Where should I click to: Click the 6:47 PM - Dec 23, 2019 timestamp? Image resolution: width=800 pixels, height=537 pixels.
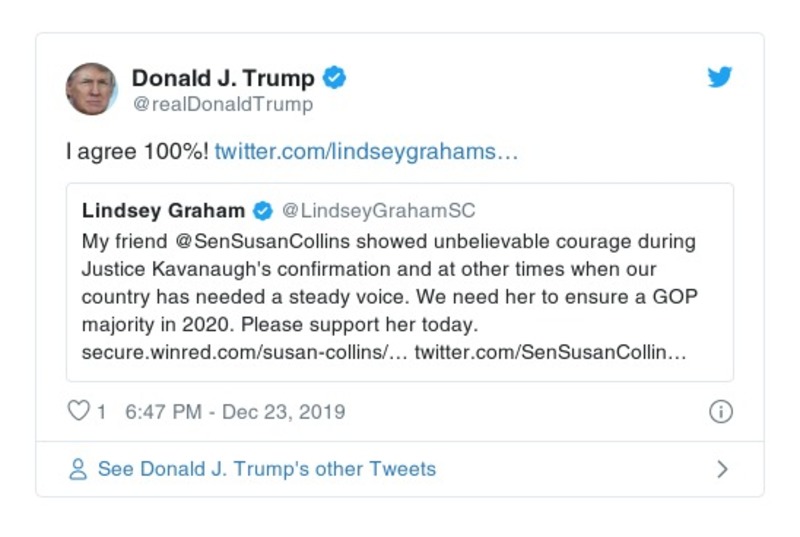[235, 412]
